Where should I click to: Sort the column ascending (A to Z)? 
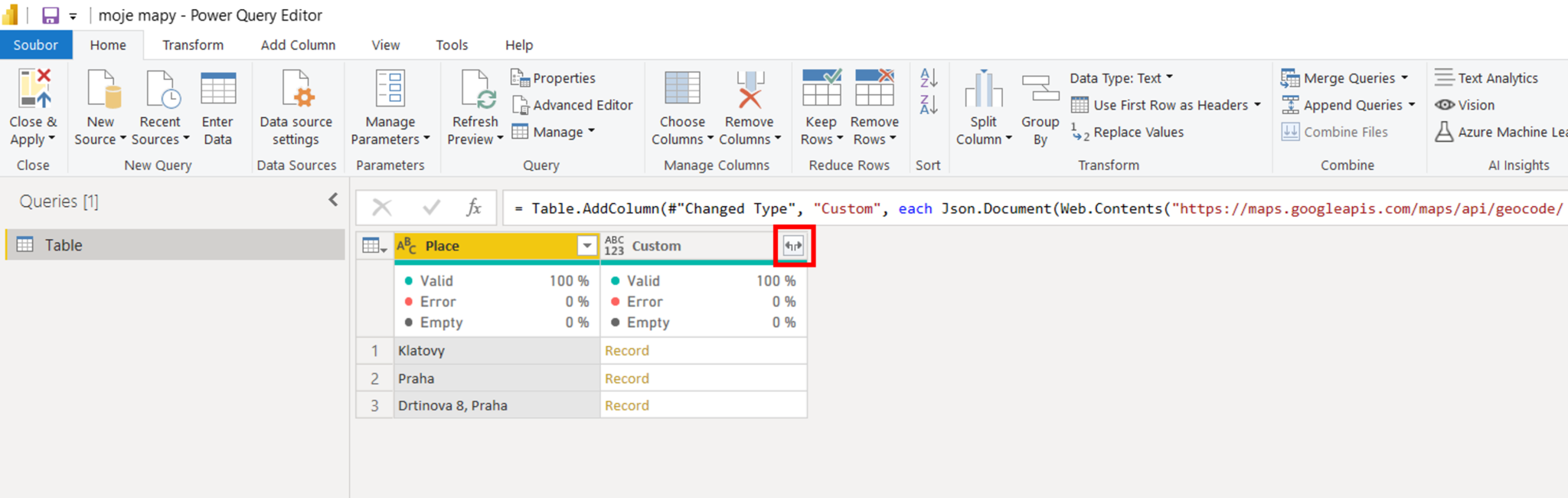coord(929,77)
